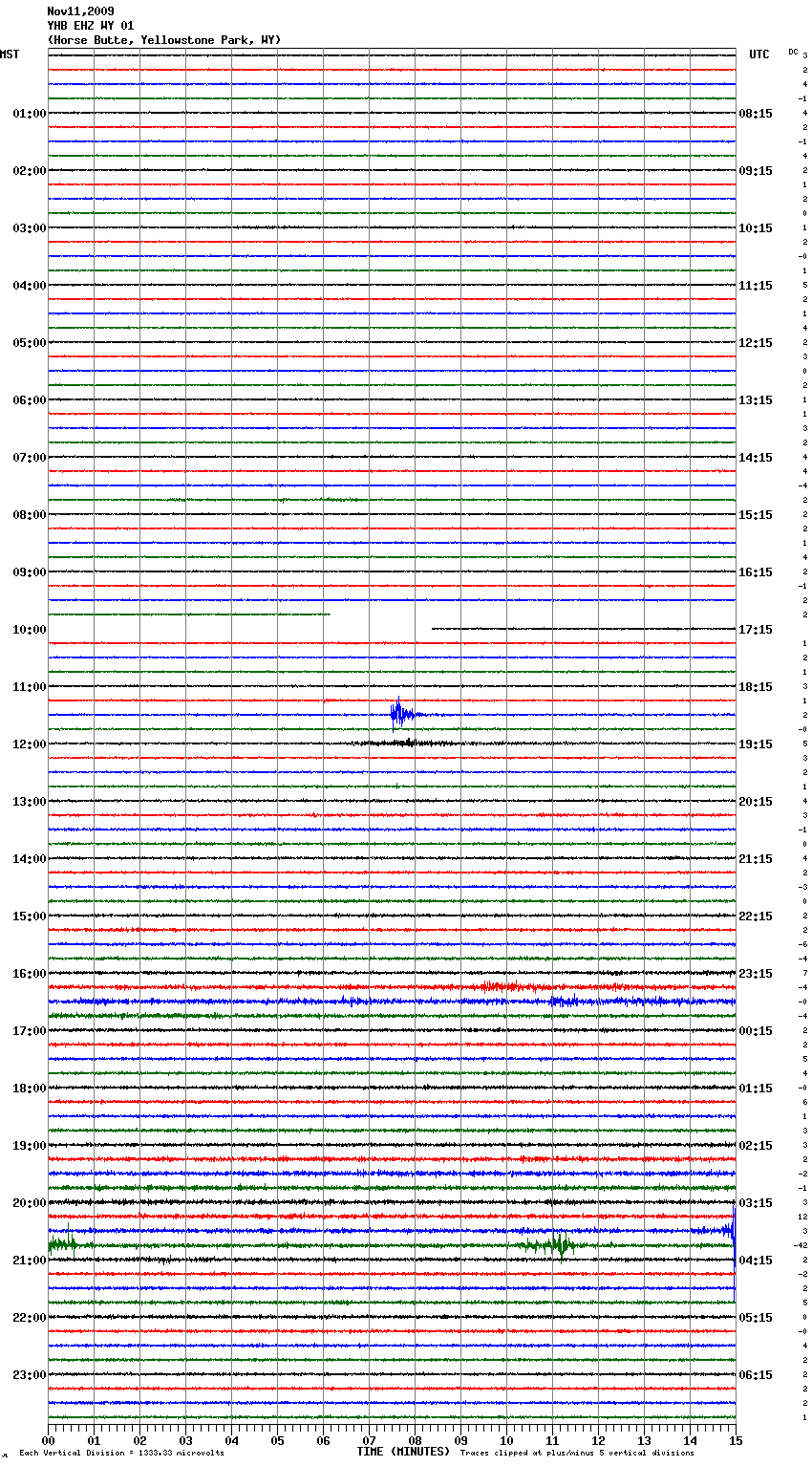Click the 14:15 UTC label

coord(756,458)
